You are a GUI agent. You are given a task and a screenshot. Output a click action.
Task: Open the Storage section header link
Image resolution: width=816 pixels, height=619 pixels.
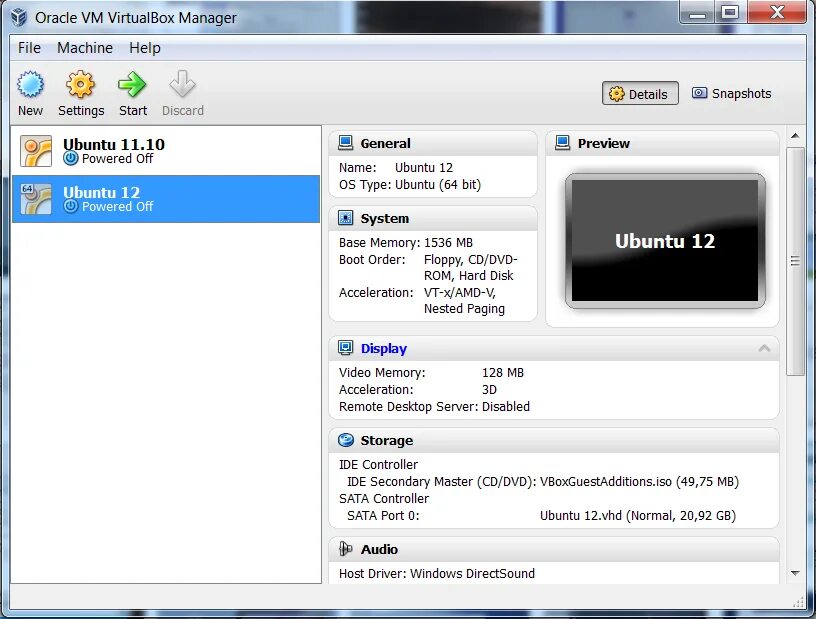tap(387, 441)
